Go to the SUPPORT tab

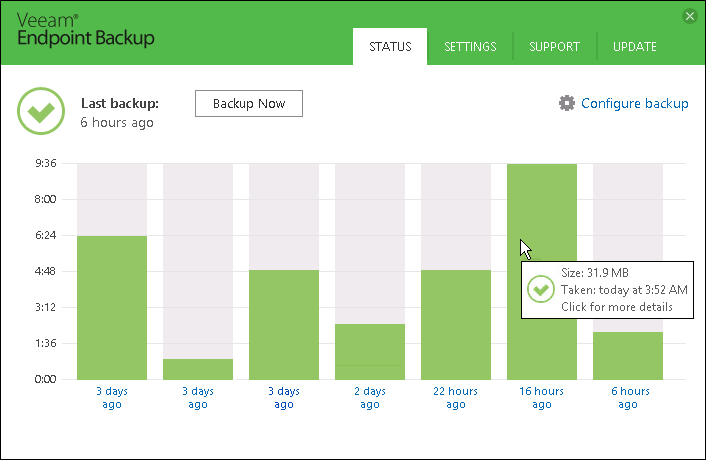coord(554,47)
